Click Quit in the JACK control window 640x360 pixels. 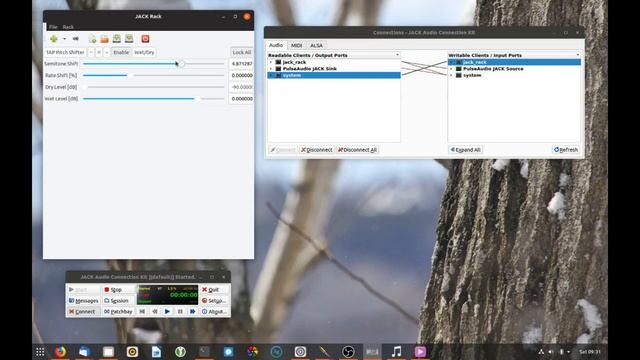tap(214, 289)
